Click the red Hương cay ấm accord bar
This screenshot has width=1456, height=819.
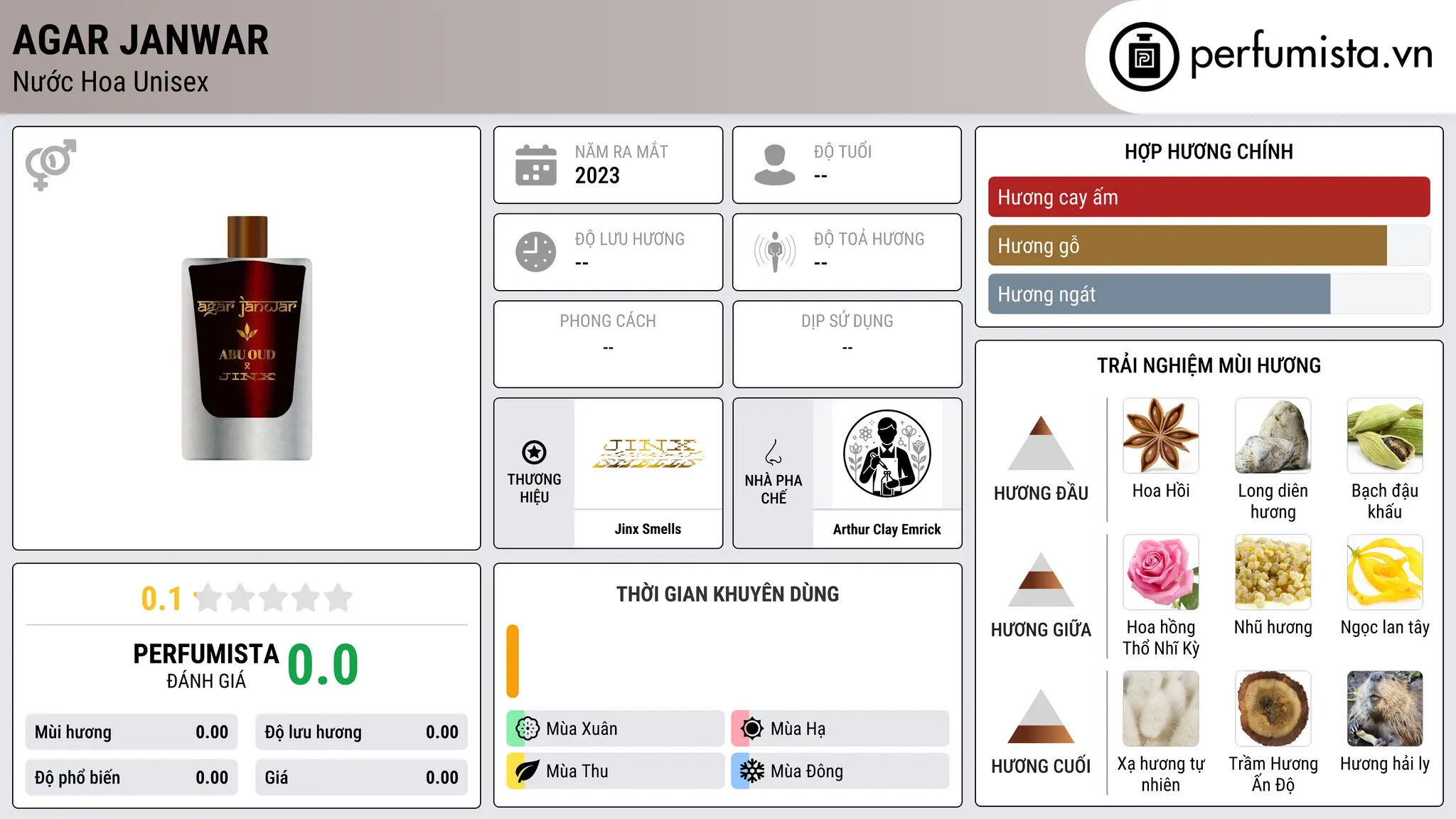point(1209,197)
